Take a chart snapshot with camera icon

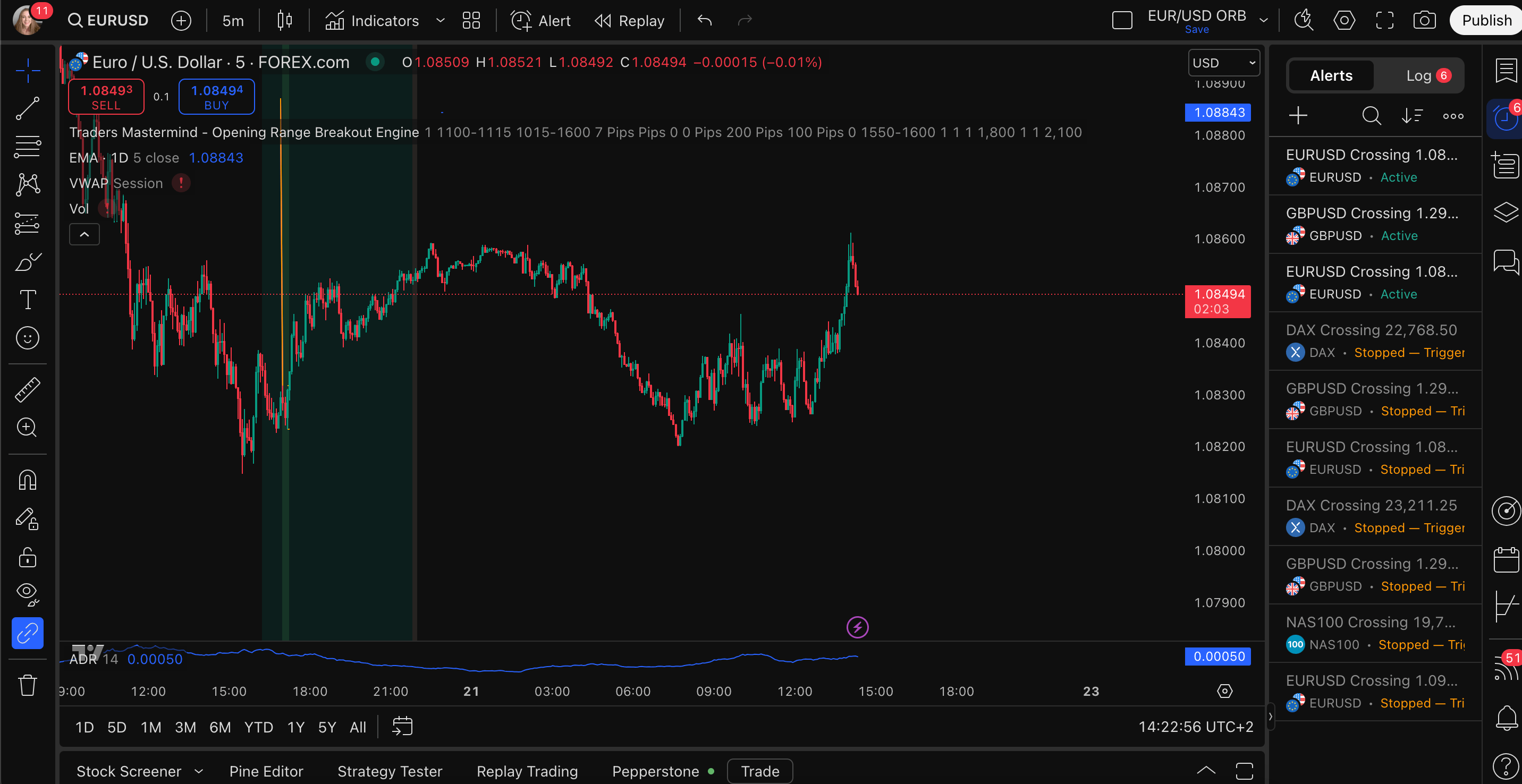point(1425,21)
